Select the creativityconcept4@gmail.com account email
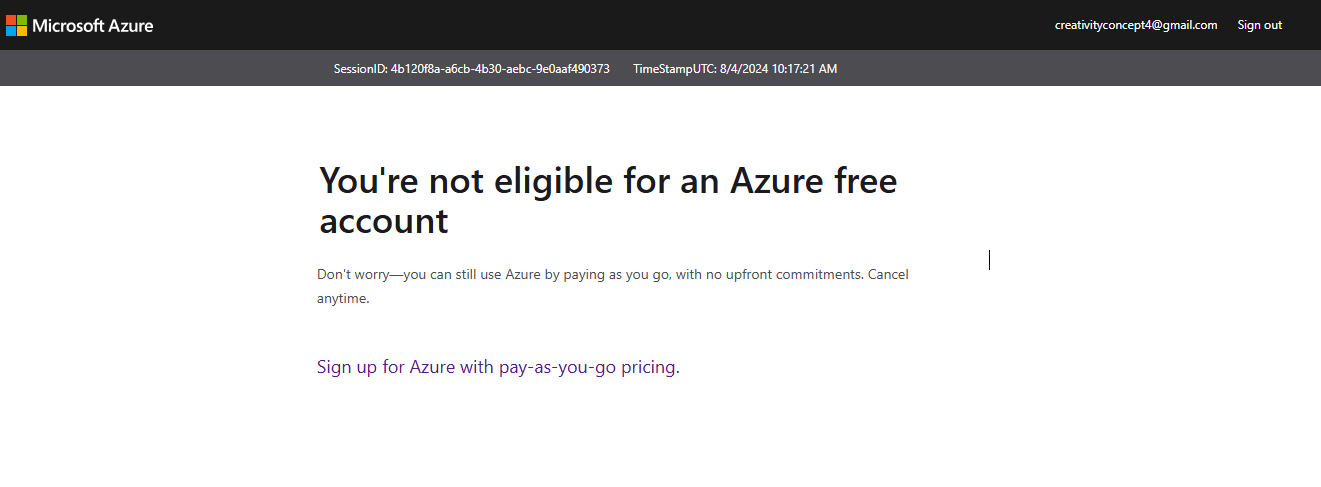The image size is (1321, 487). (x=1136, y=25)
